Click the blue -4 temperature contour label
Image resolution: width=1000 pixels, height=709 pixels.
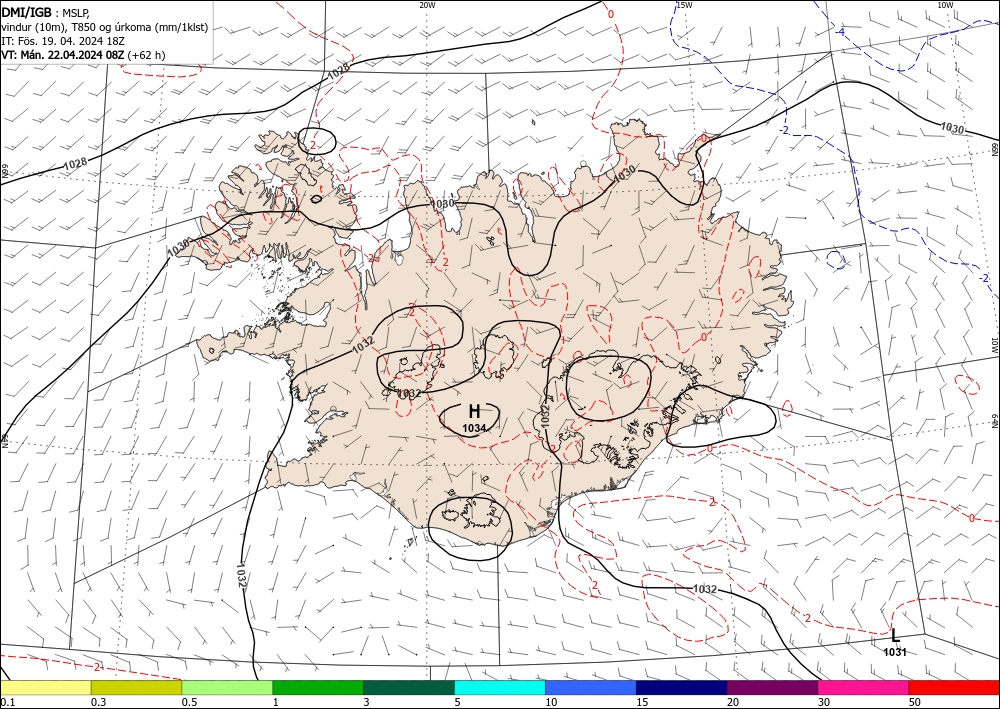coord(841,31)
